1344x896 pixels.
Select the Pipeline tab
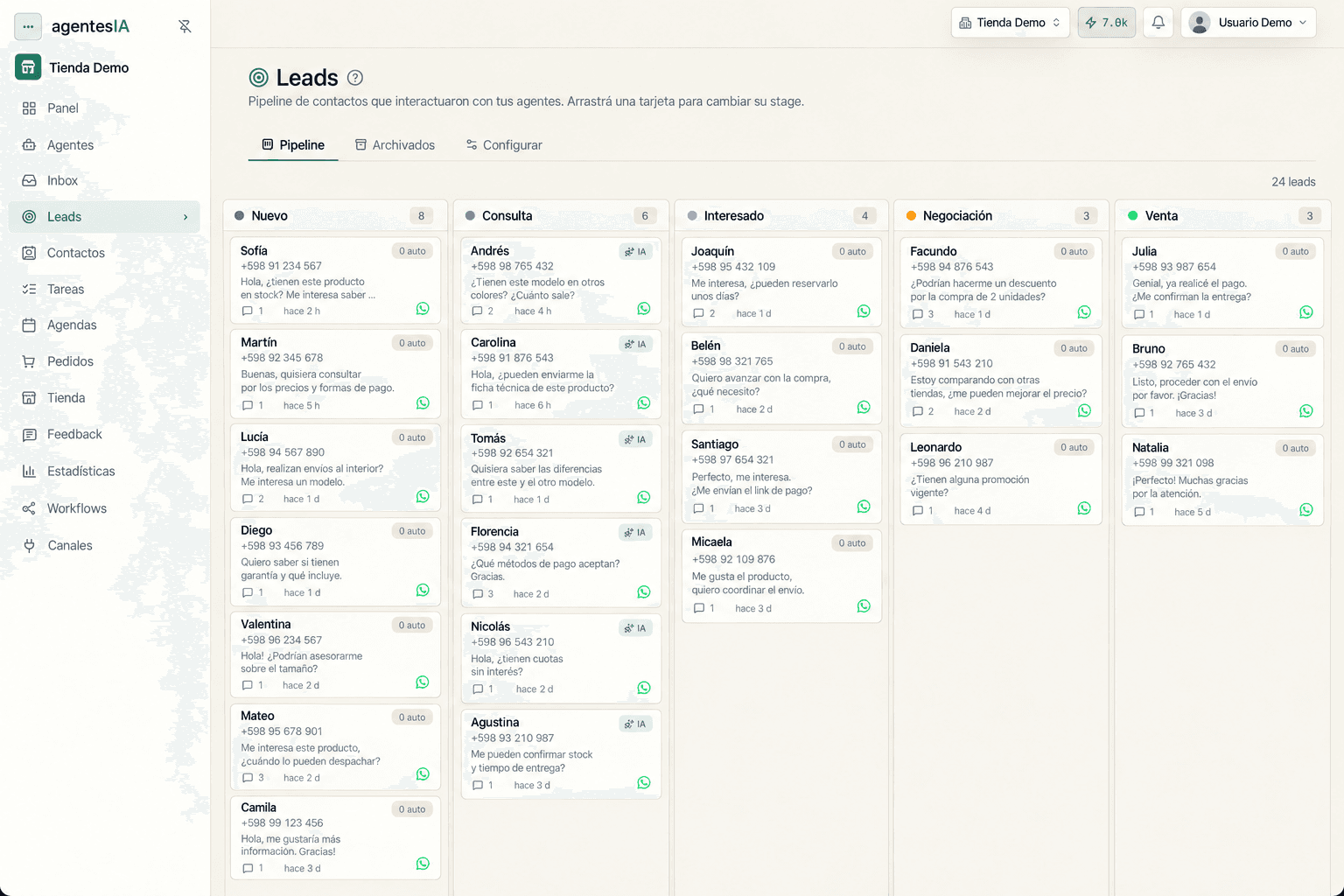[293, 145]
